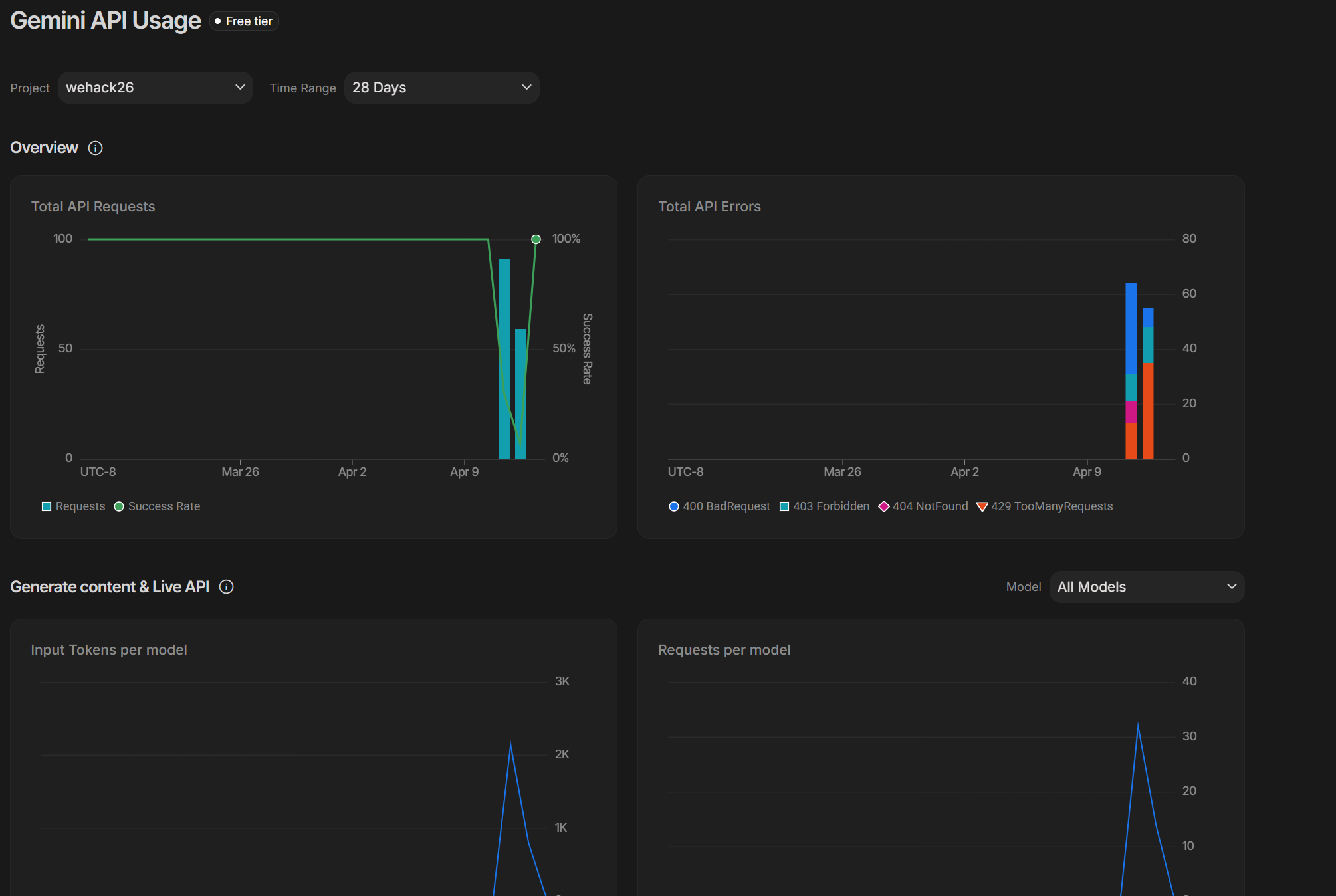Click the Requests per model line peak
Viewport: 1336px width, 896px height.
[x=1138, y=725]
